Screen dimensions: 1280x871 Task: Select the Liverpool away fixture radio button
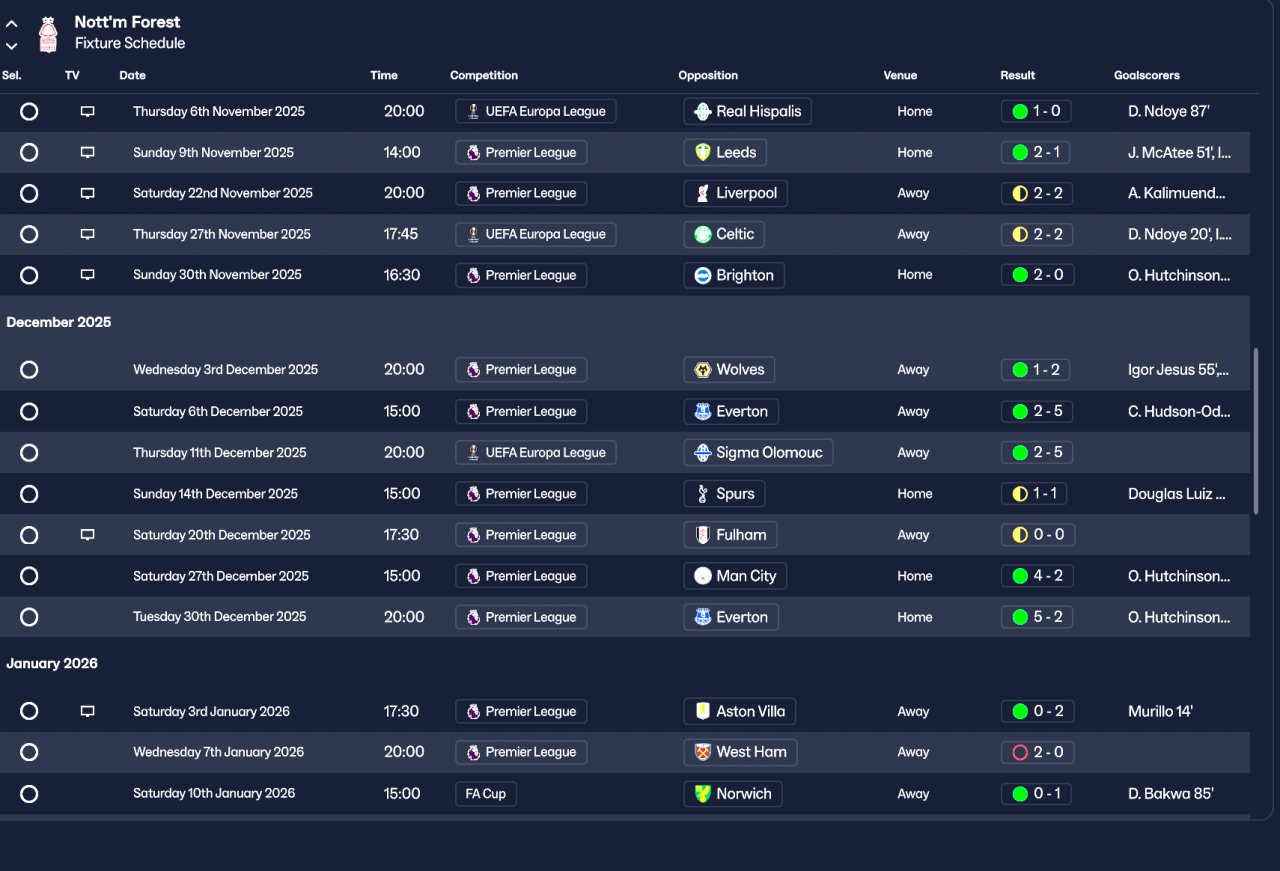[x=29, y=193]
